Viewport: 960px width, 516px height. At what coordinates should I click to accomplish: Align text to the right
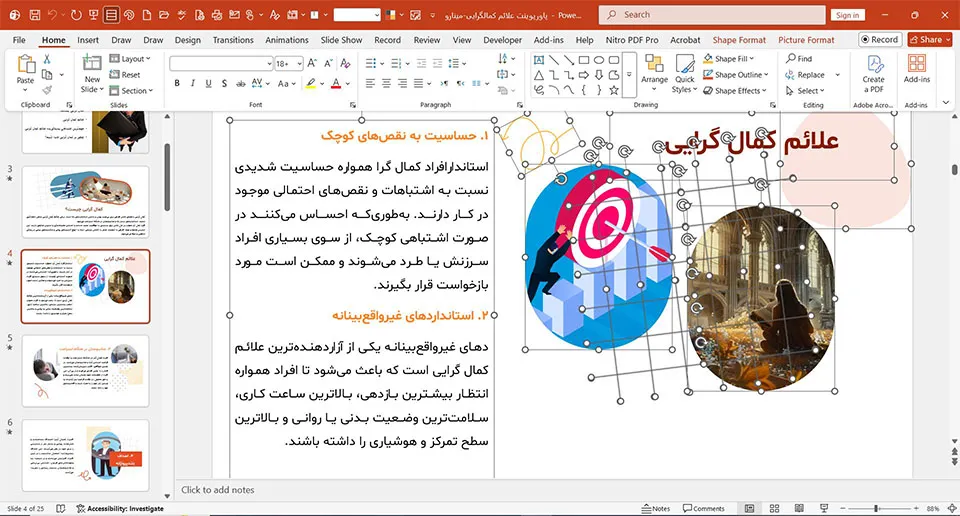(402, 83)
